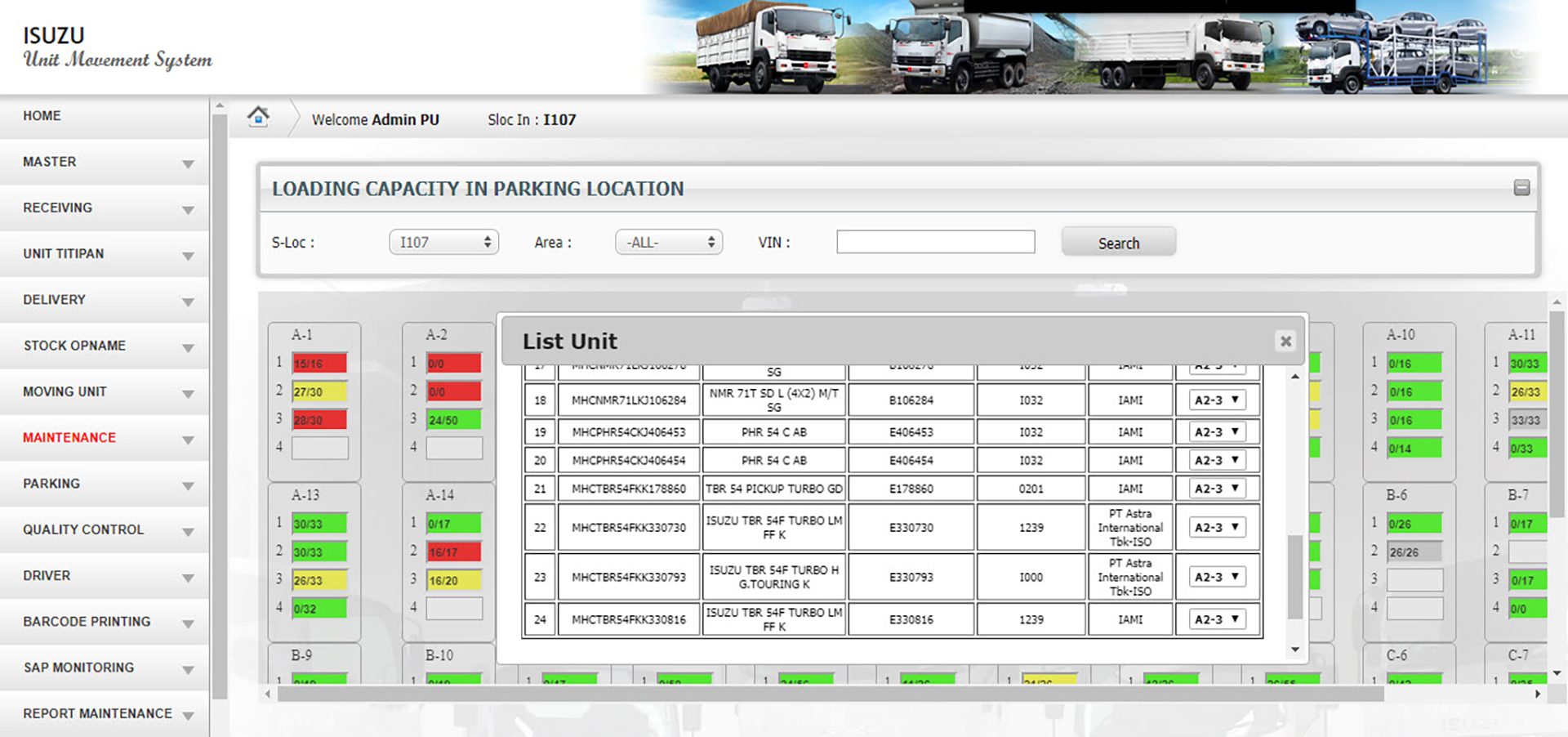Click the VIN text field
The image size is (1568, 737).
click(x=935, y=243)
